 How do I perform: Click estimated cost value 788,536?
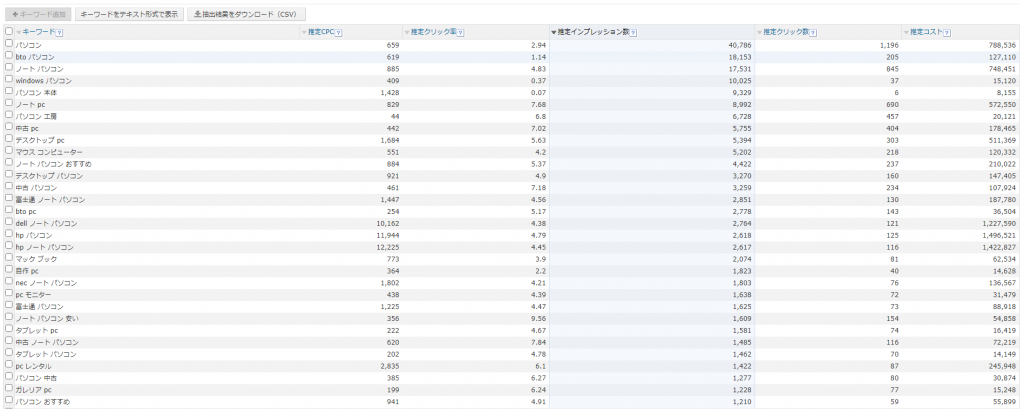(1002, 45)
